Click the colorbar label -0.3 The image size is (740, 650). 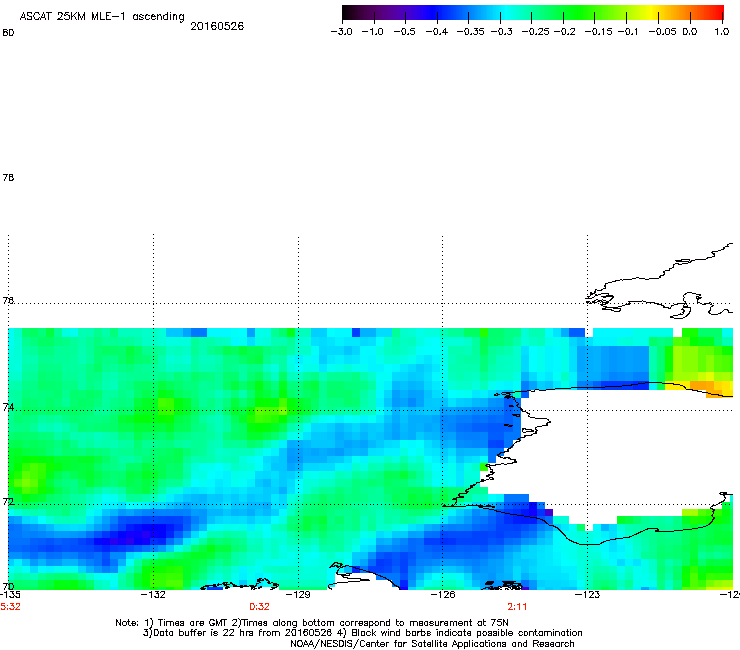[502, 32]
